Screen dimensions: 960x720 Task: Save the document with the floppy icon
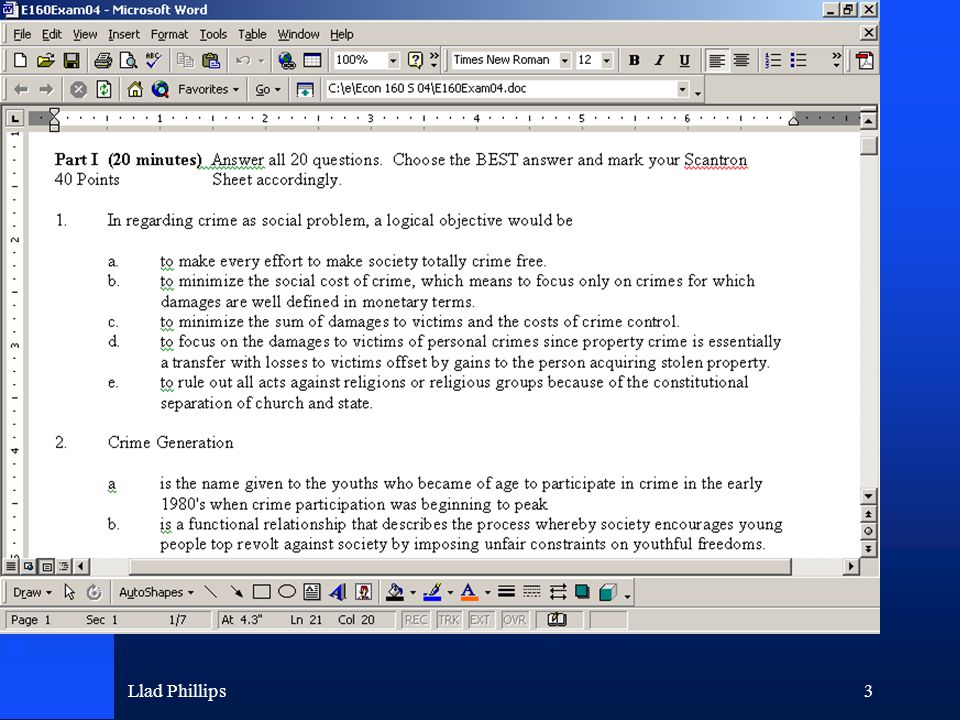click(x=72, y=60)
